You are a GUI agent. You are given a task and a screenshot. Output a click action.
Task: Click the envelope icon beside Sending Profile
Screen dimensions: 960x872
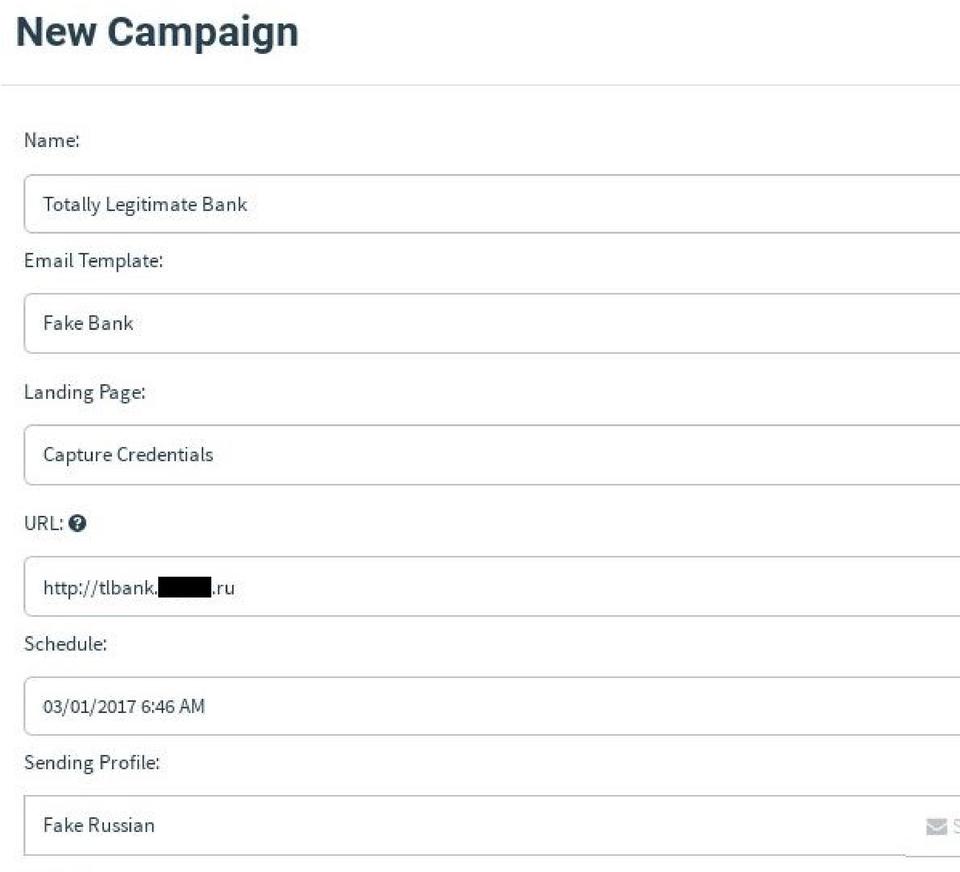click(936, 826)
